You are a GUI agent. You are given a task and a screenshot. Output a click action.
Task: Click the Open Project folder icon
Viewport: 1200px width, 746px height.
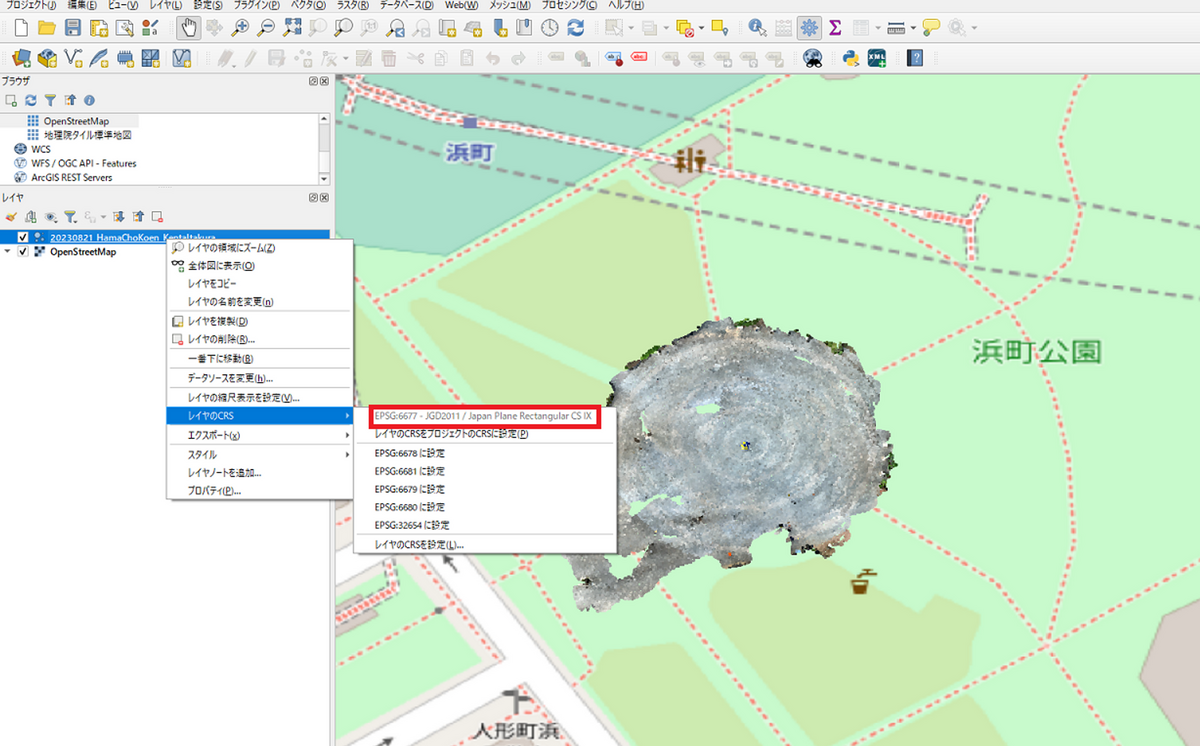point(47,28)
